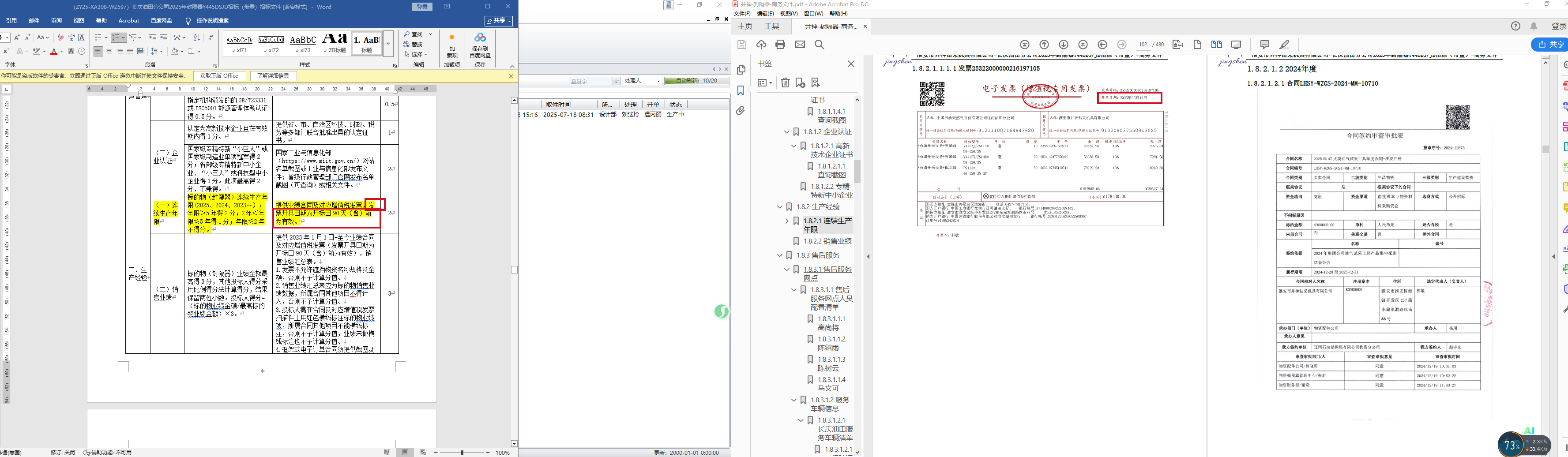
Task: Expand the 1.8.2.1 连续生产年限 bookmark
Action: (786, 221)
